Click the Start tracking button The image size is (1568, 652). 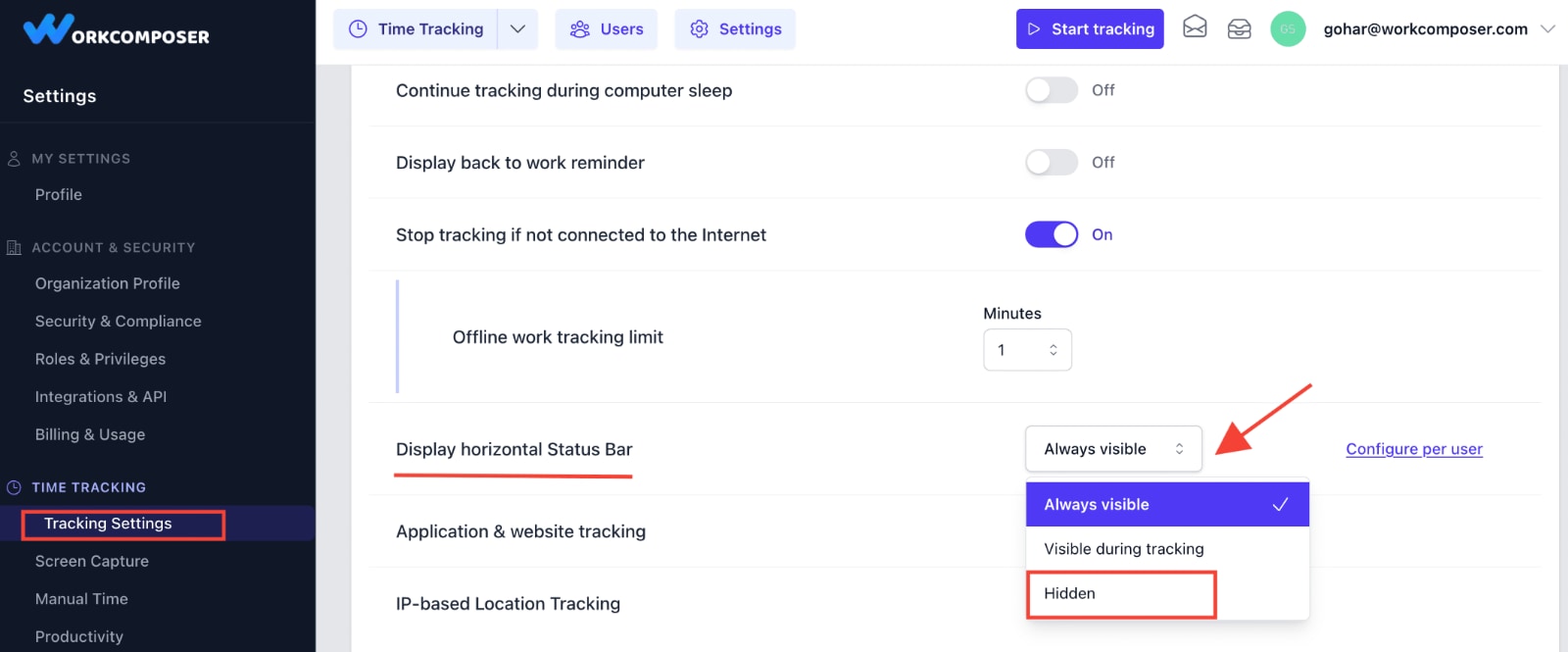(1089, 28)
